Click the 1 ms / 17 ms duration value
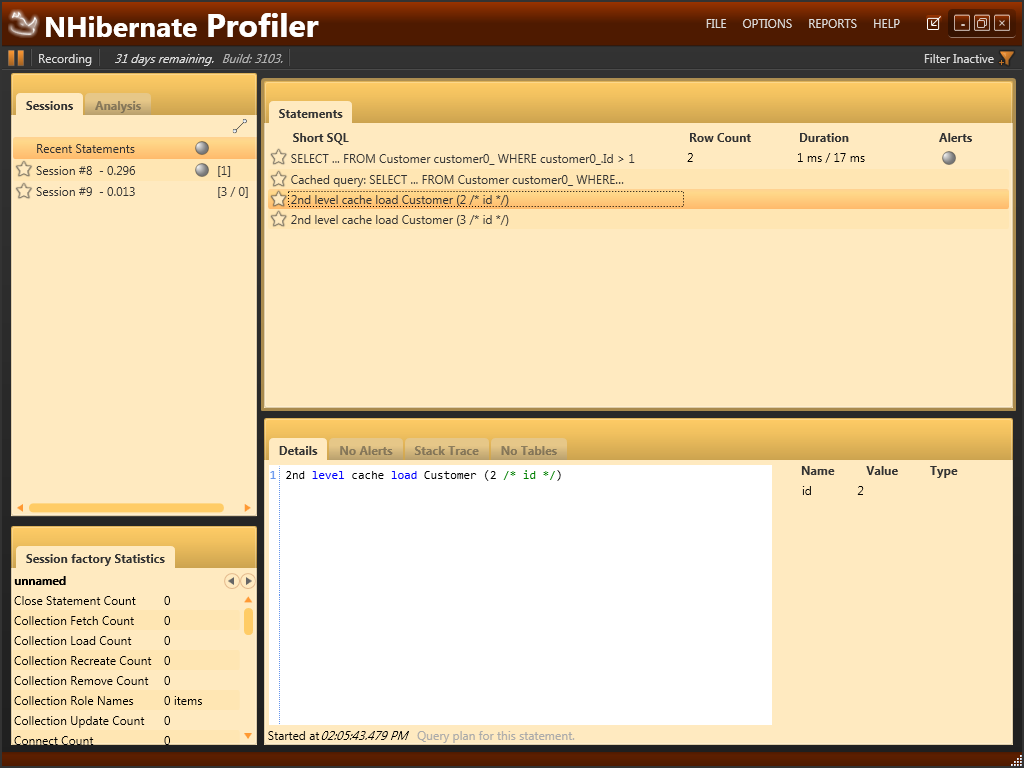This screenshot has width=1024, height=768. click(x=831, y=157)
